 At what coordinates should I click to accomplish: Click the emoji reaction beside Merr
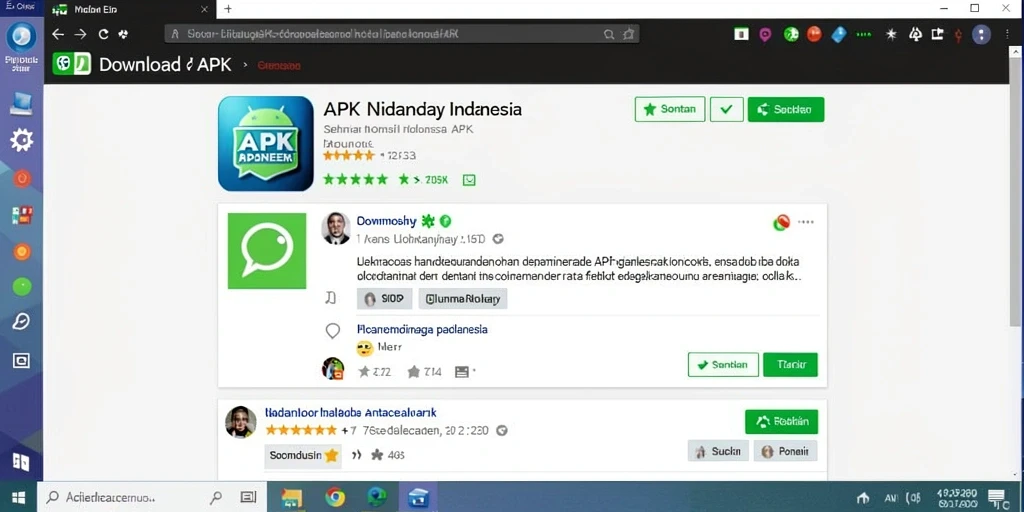click(x=364, y=348)
